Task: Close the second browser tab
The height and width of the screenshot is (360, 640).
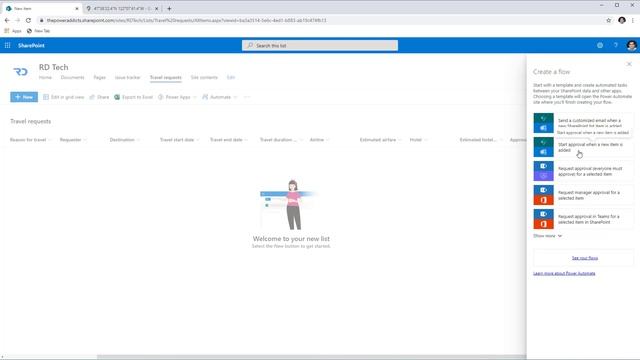Action: click(x=156, y=8)
